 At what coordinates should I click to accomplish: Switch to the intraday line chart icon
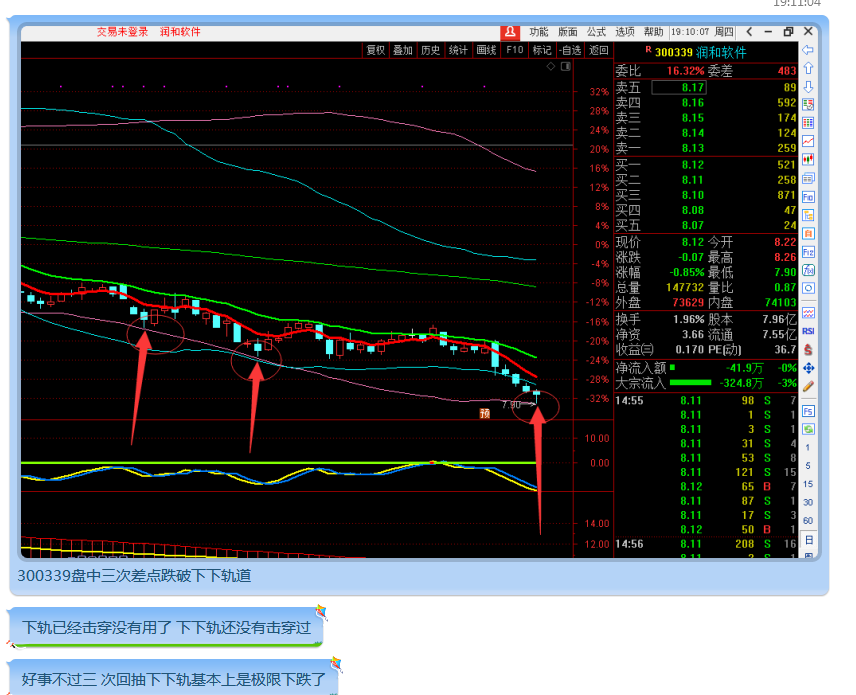[x=808, y=141]
